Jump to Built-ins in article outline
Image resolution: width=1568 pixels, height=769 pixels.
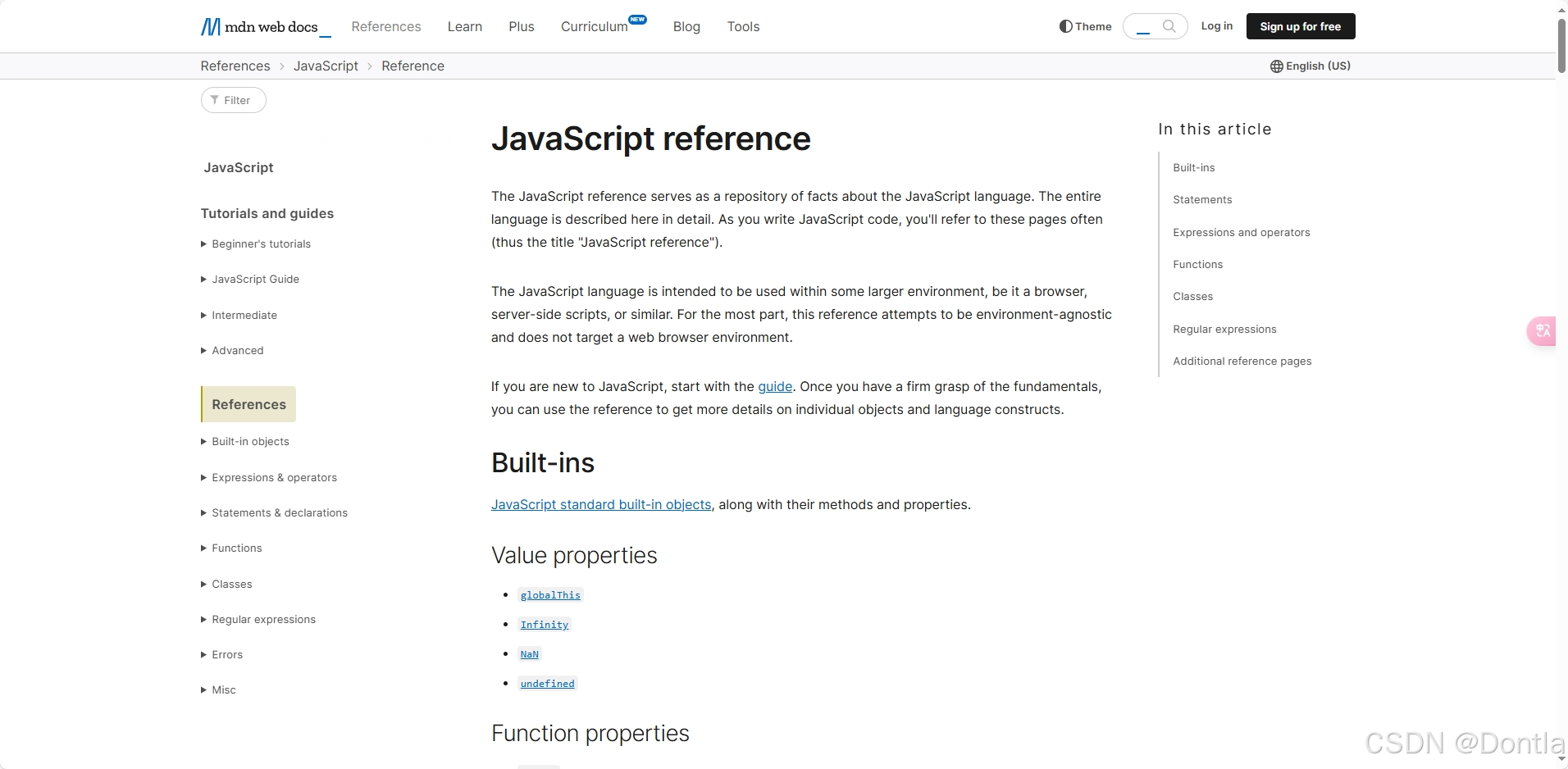1194,168
